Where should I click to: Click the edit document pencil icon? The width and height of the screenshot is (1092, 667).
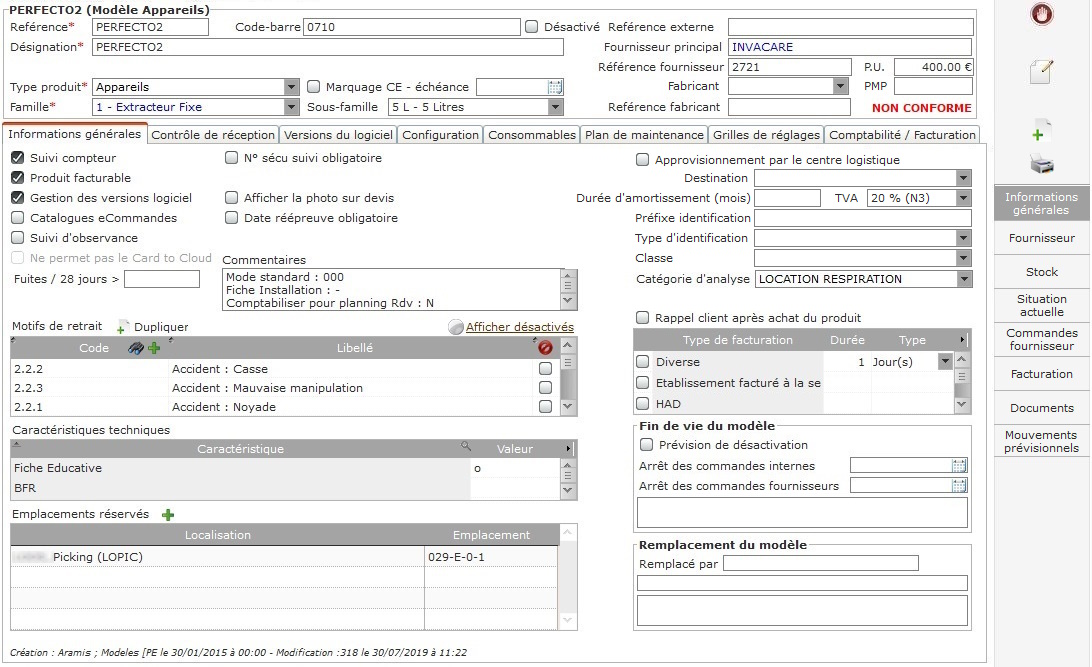click(x=1042, y=71)
